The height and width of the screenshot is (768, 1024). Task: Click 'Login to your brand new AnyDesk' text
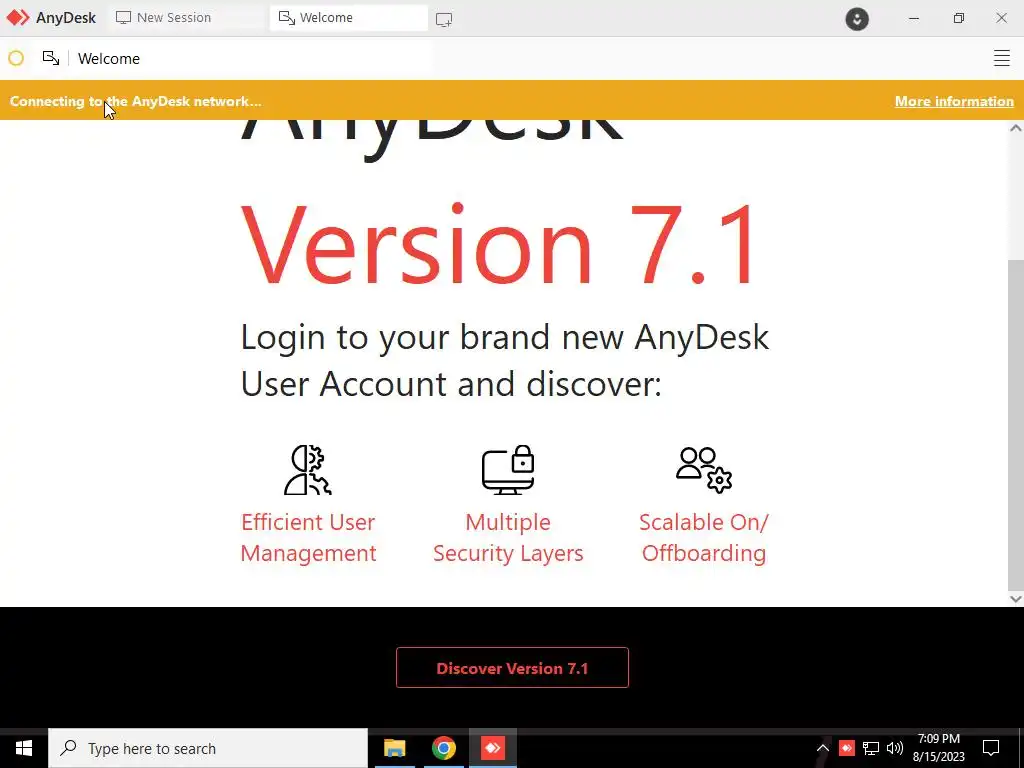point(505,338)
